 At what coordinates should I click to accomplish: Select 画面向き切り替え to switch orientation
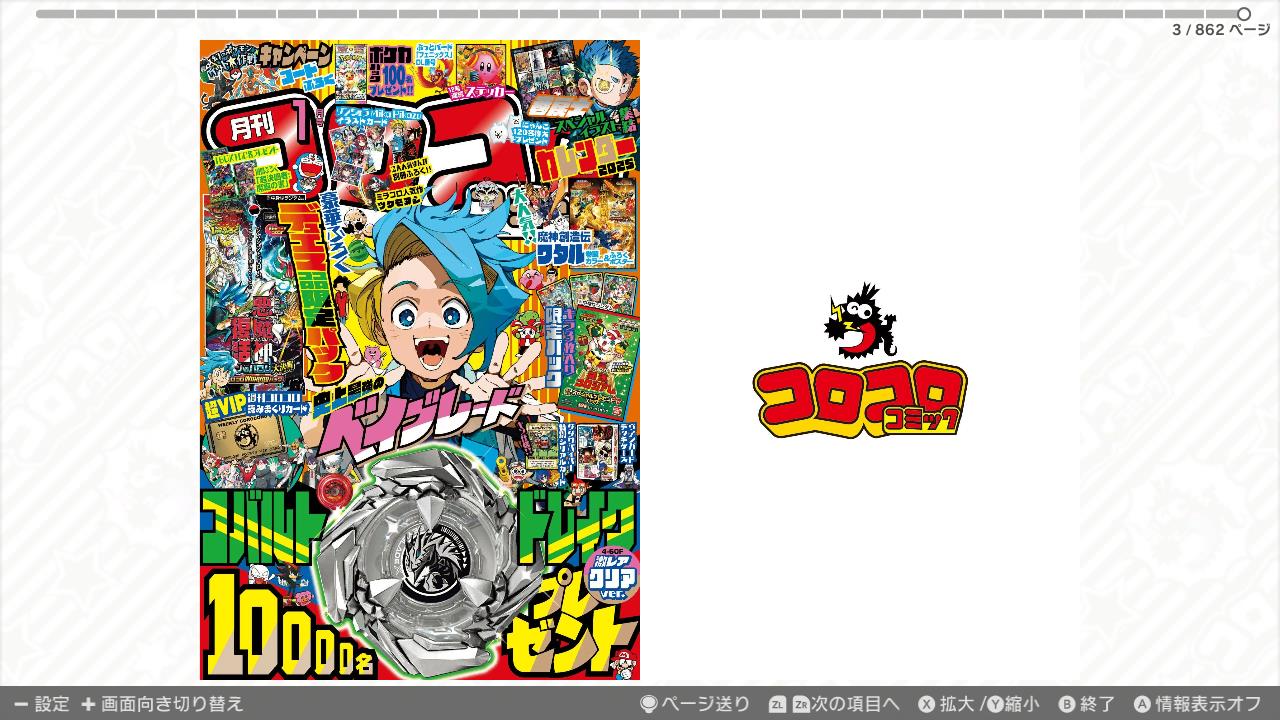[x=172, y=704]
